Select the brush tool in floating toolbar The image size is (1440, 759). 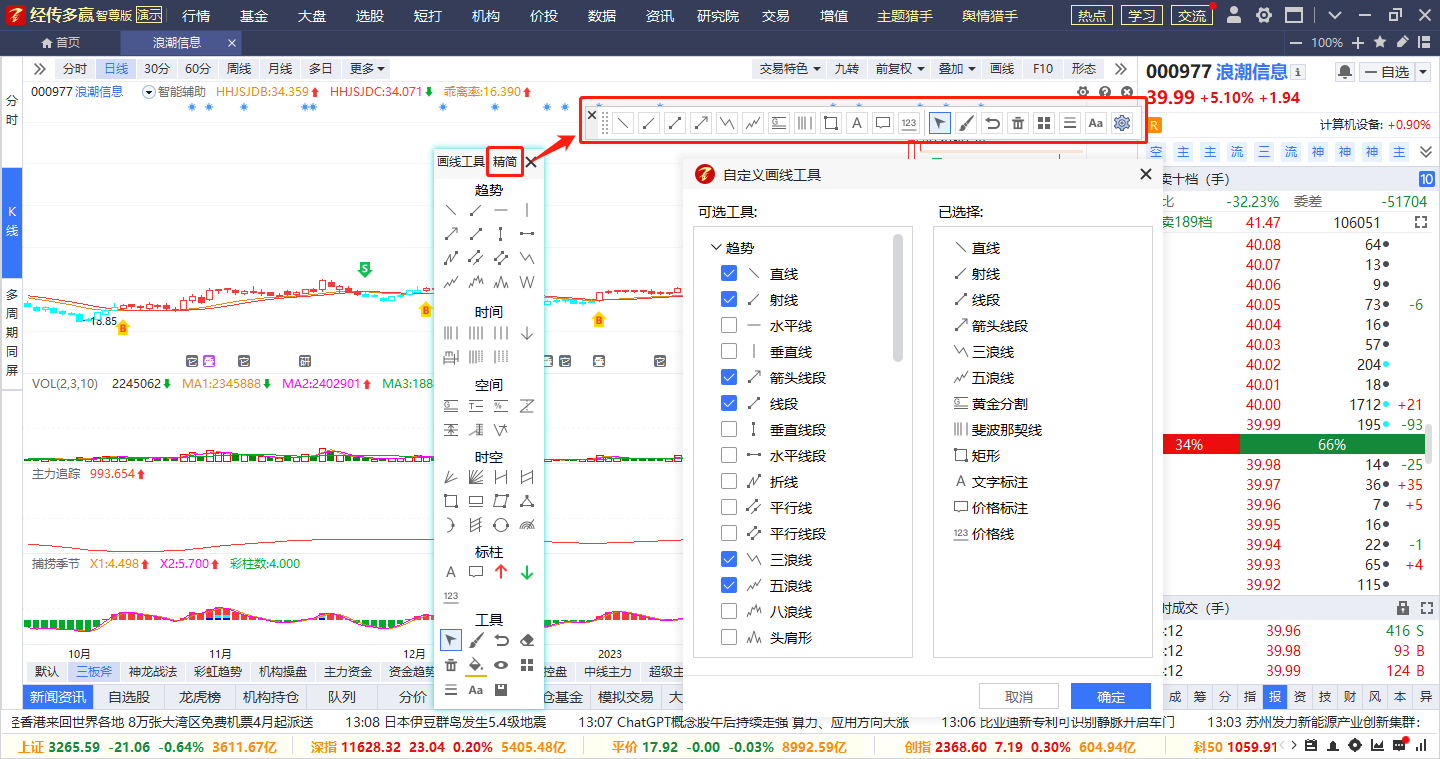(966, 123)
